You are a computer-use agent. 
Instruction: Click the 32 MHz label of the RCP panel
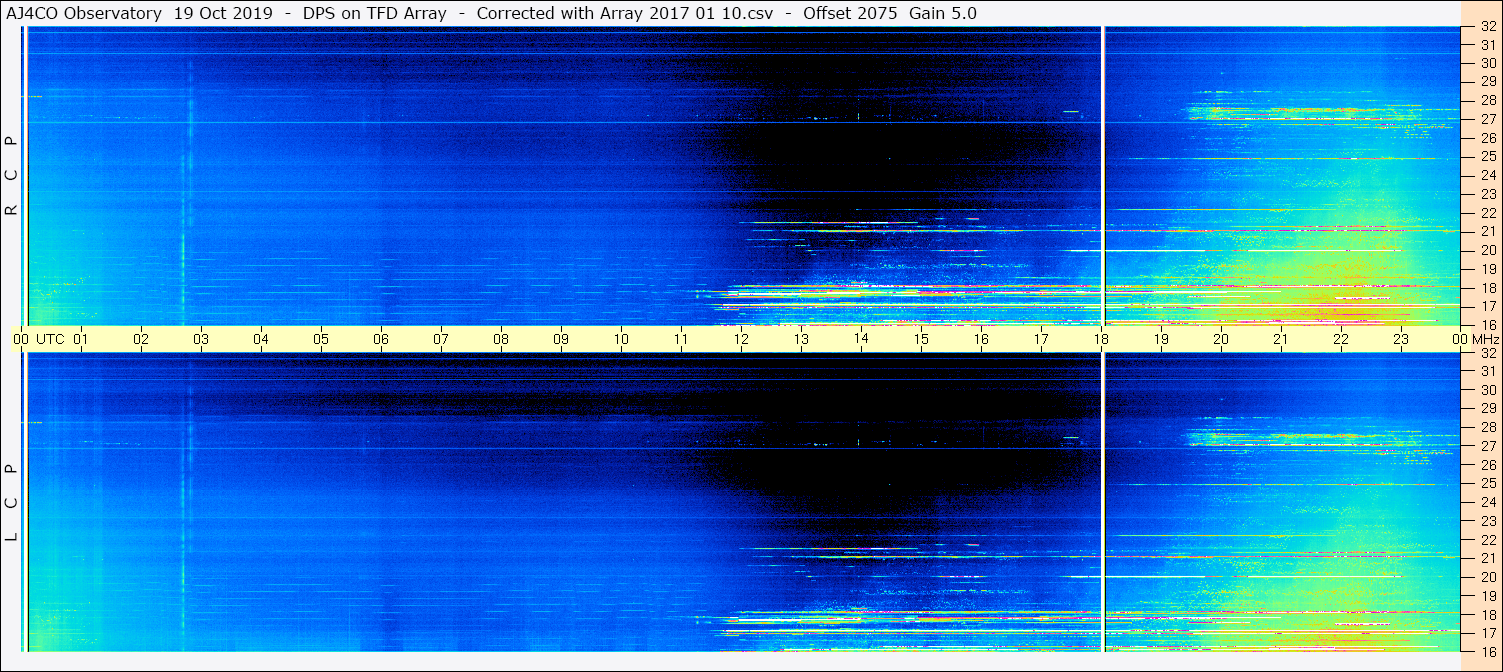click(1487, 28)
